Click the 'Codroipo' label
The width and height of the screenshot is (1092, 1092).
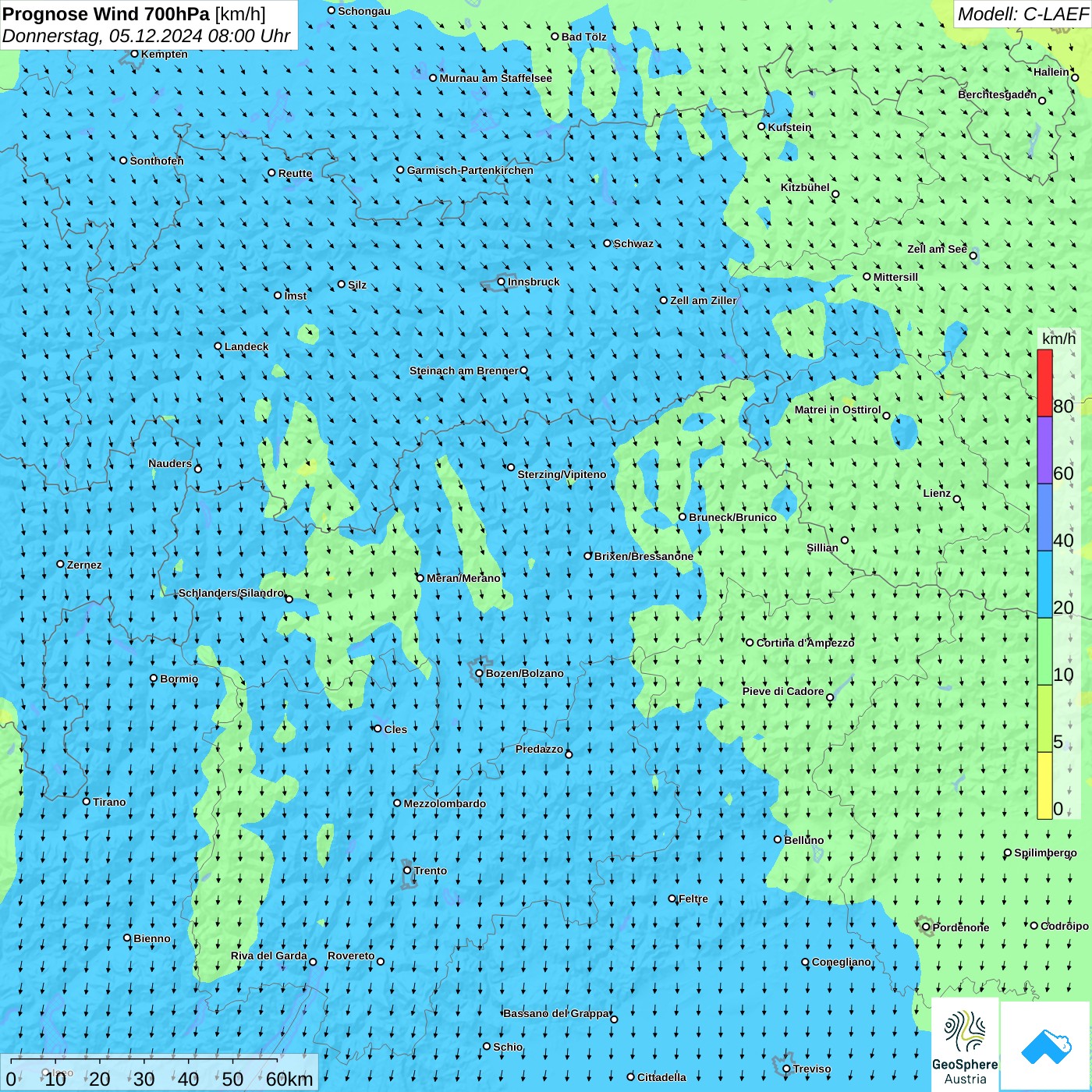[1065, 926]
